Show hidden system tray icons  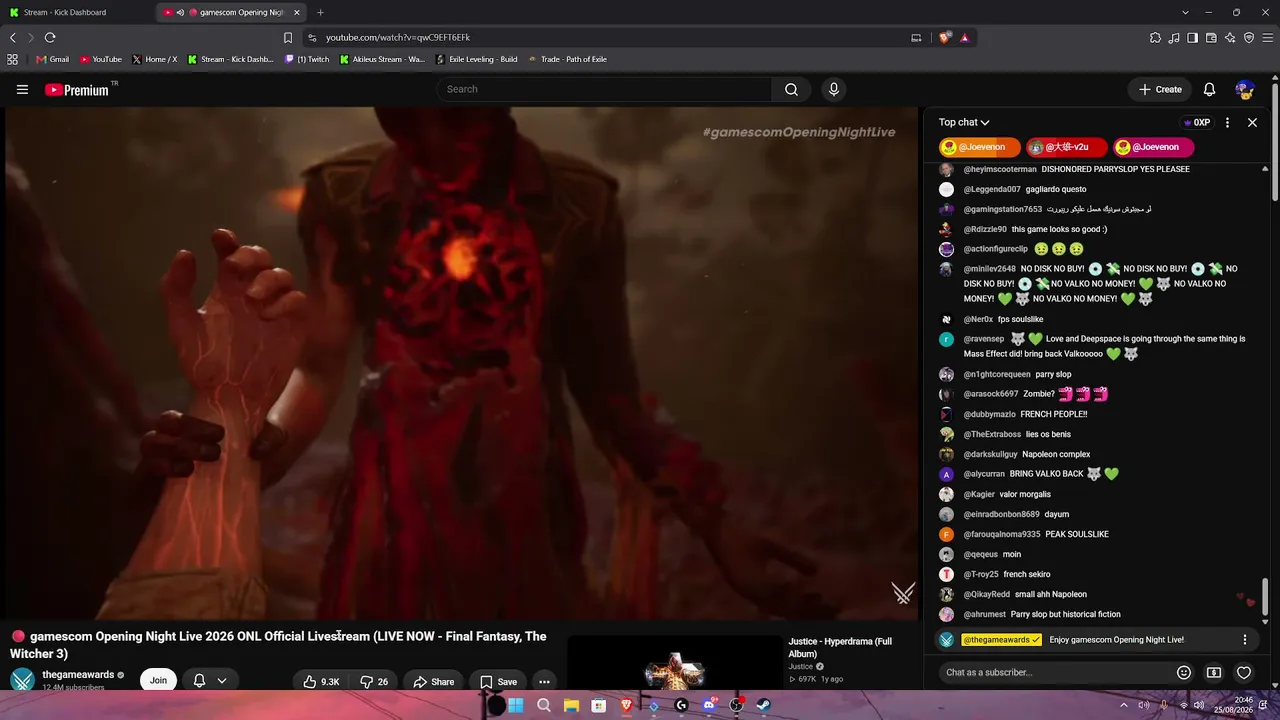coord(1123,705)
